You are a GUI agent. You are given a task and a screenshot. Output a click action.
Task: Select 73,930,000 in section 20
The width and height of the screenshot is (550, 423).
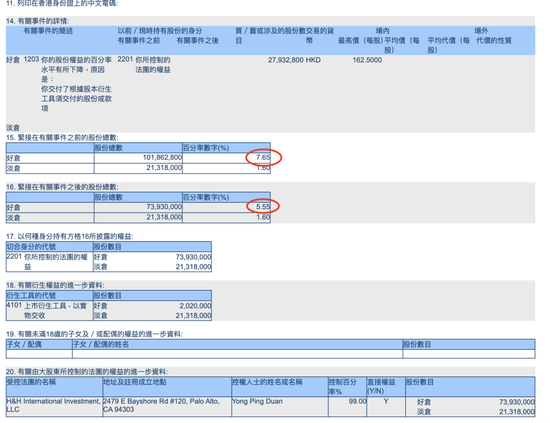pos(517,402)
